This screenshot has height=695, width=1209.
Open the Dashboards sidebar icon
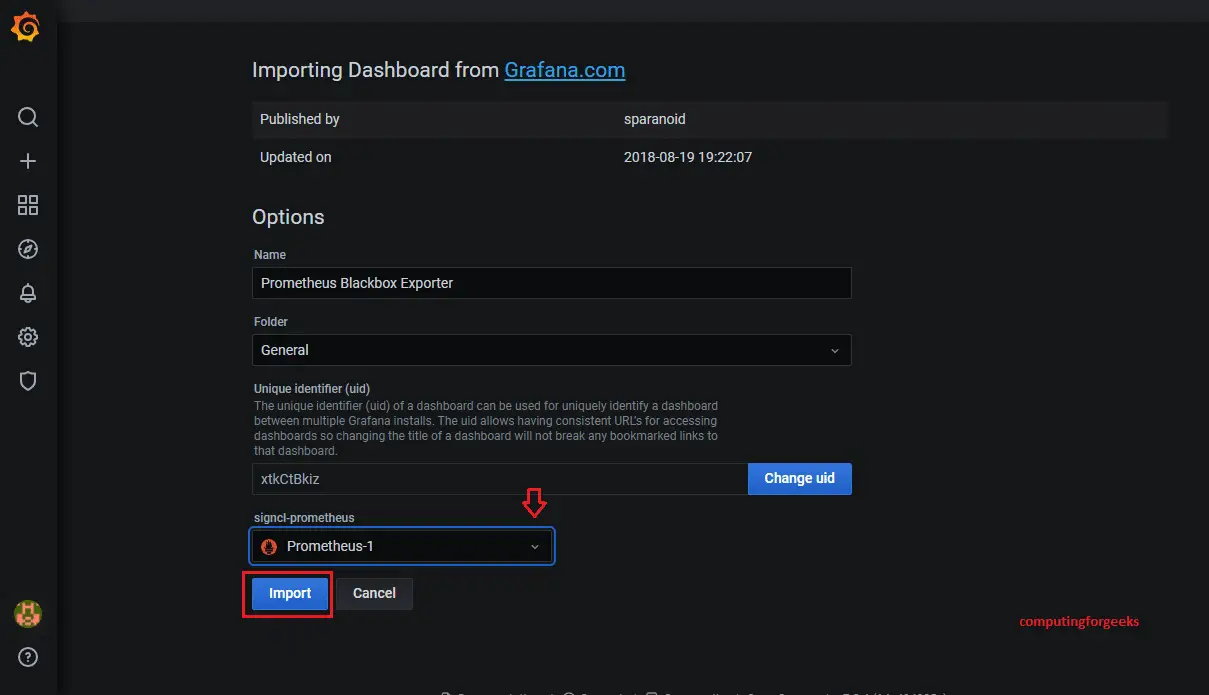pos(27,205)
